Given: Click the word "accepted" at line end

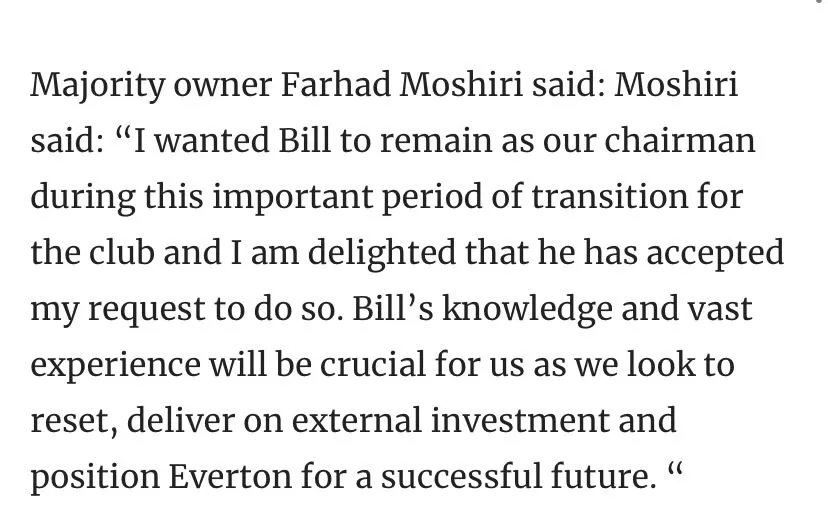Looking at the screenshot, I should coord(716,252).
